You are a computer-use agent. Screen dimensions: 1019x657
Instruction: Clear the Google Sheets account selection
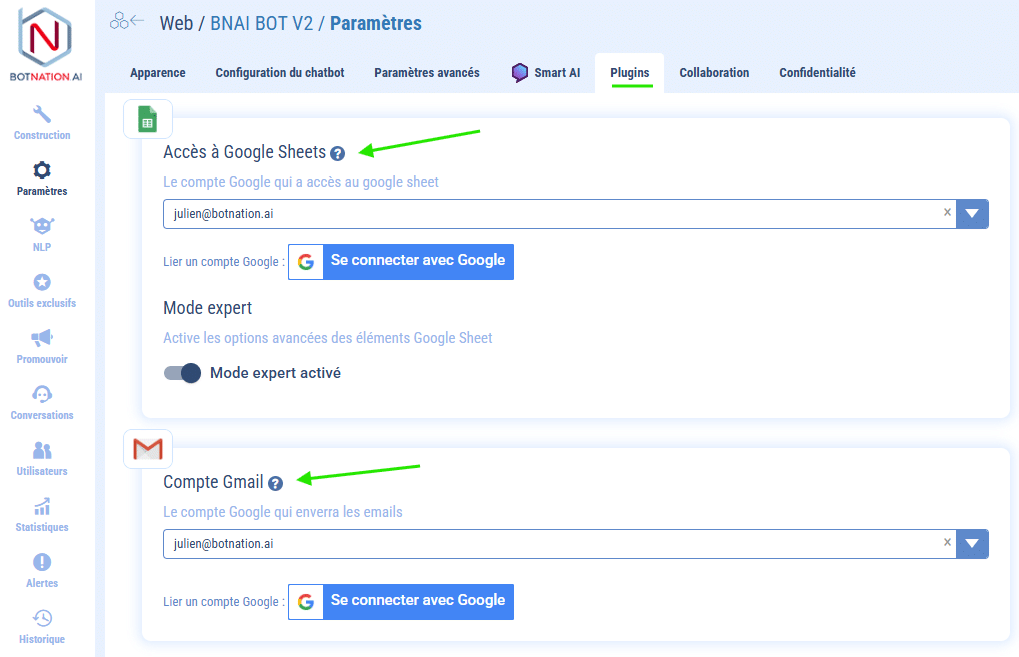[x=947, y=212]
